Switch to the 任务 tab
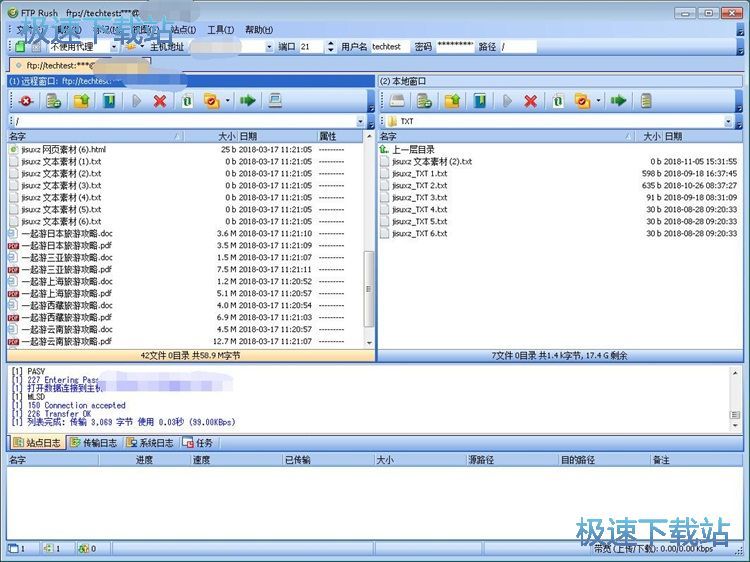750x562 pixels. click(198, 443)
